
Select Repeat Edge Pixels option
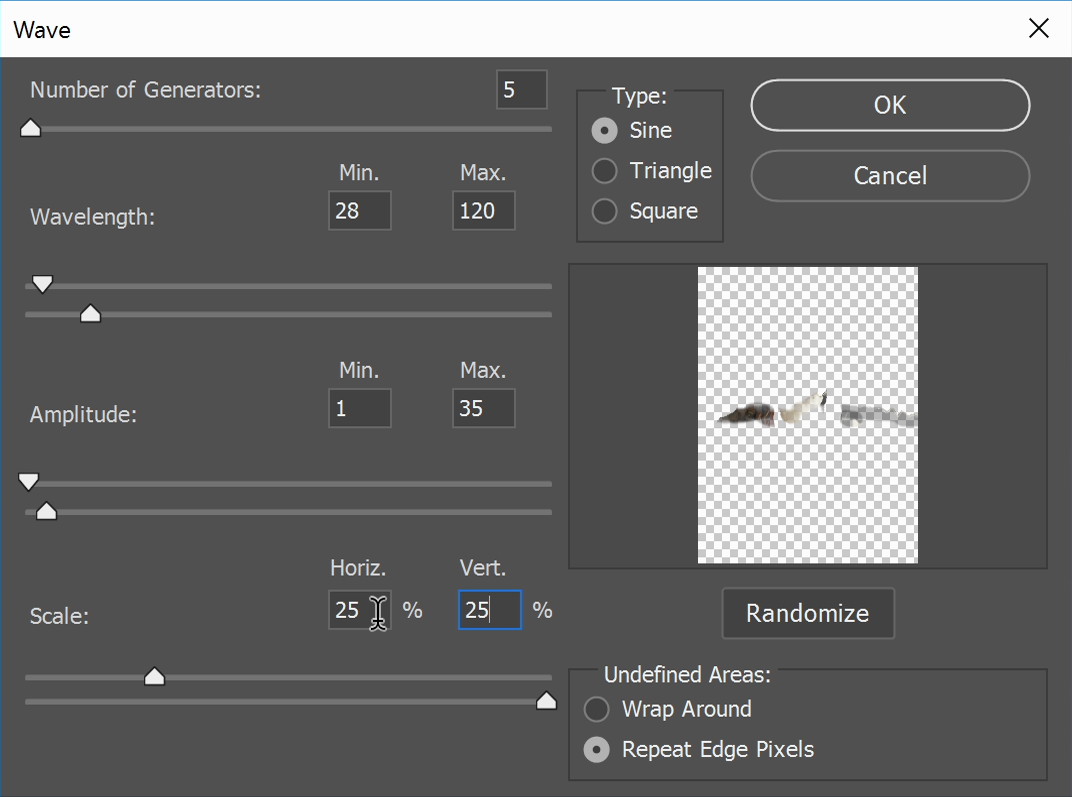pyautogui.click(x=597, y=749)
